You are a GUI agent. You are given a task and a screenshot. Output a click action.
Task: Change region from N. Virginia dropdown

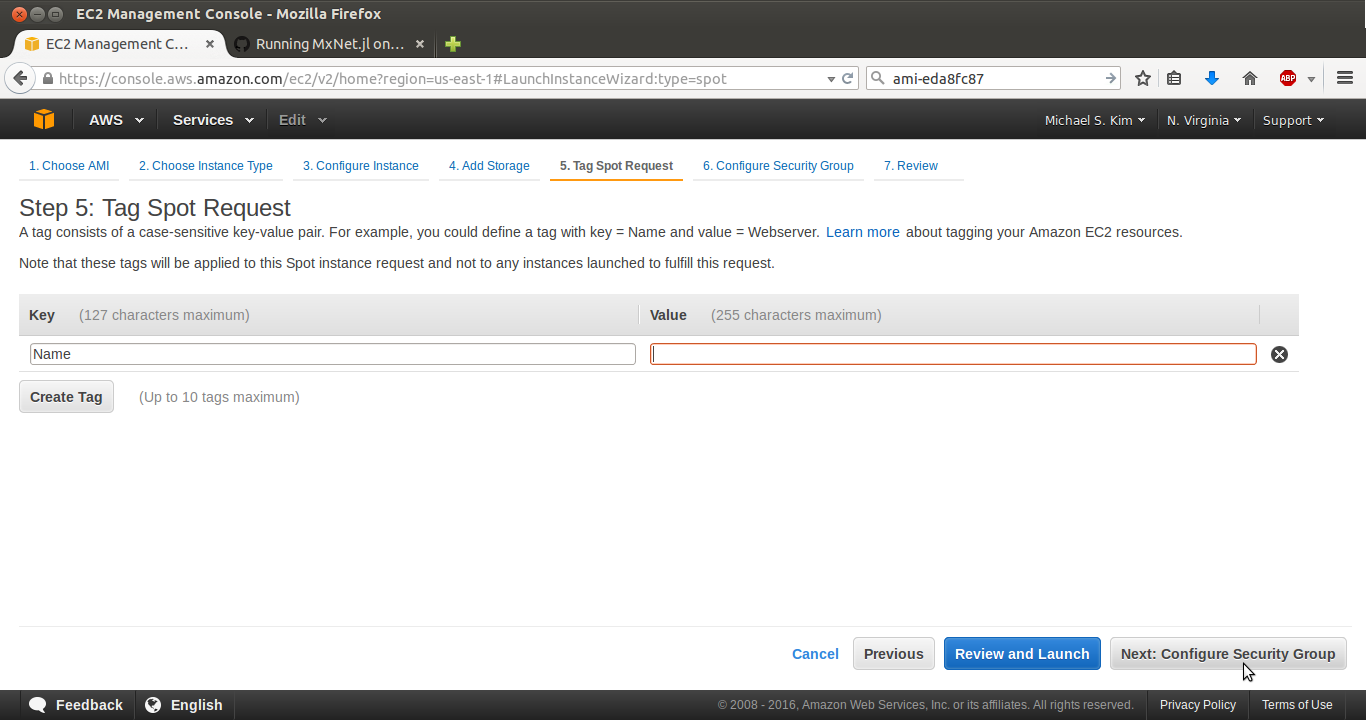coord(1204,120)
